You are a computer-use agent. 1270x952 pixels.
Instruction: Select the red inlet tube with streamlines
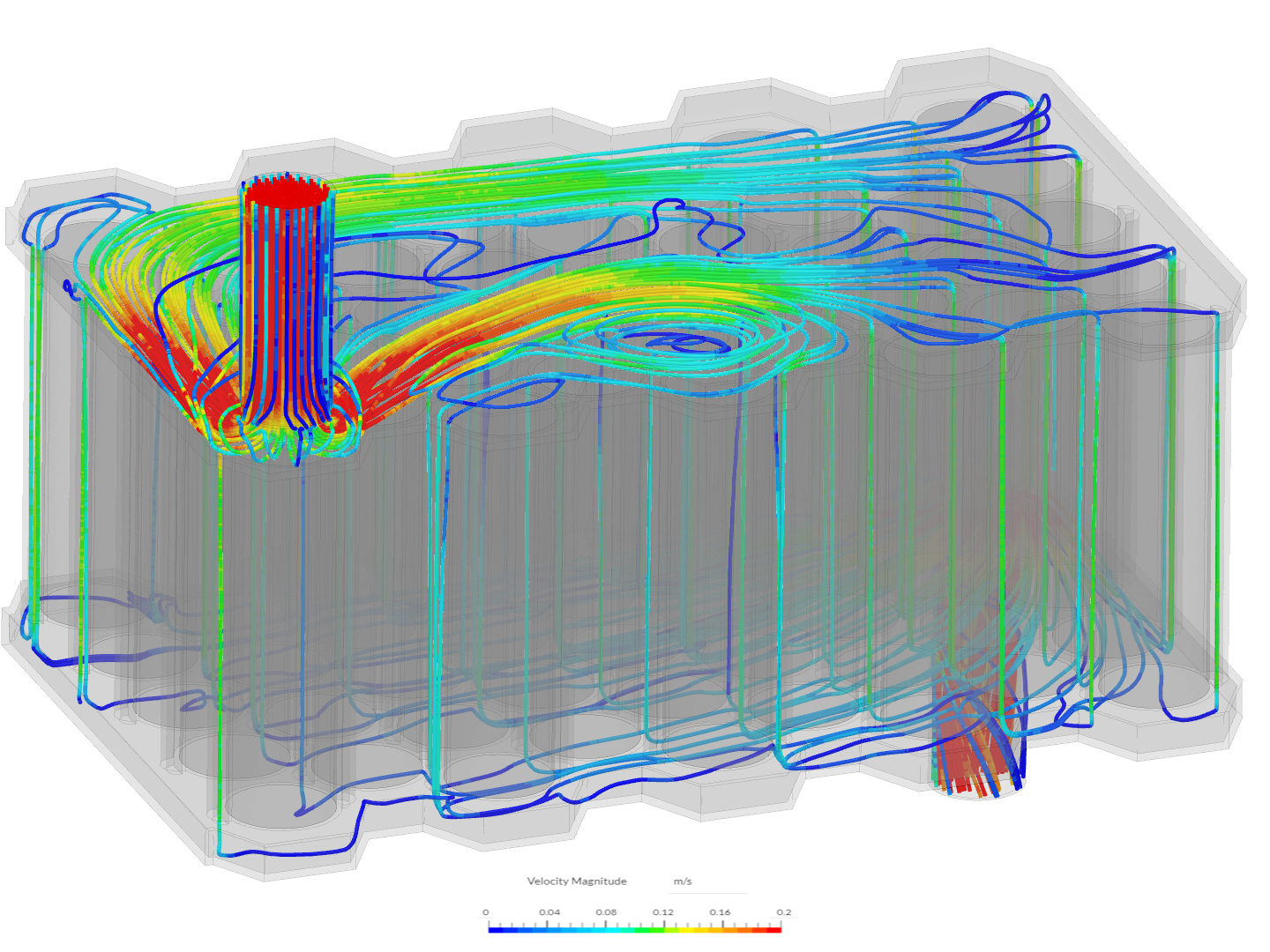(x=286, y=291)
